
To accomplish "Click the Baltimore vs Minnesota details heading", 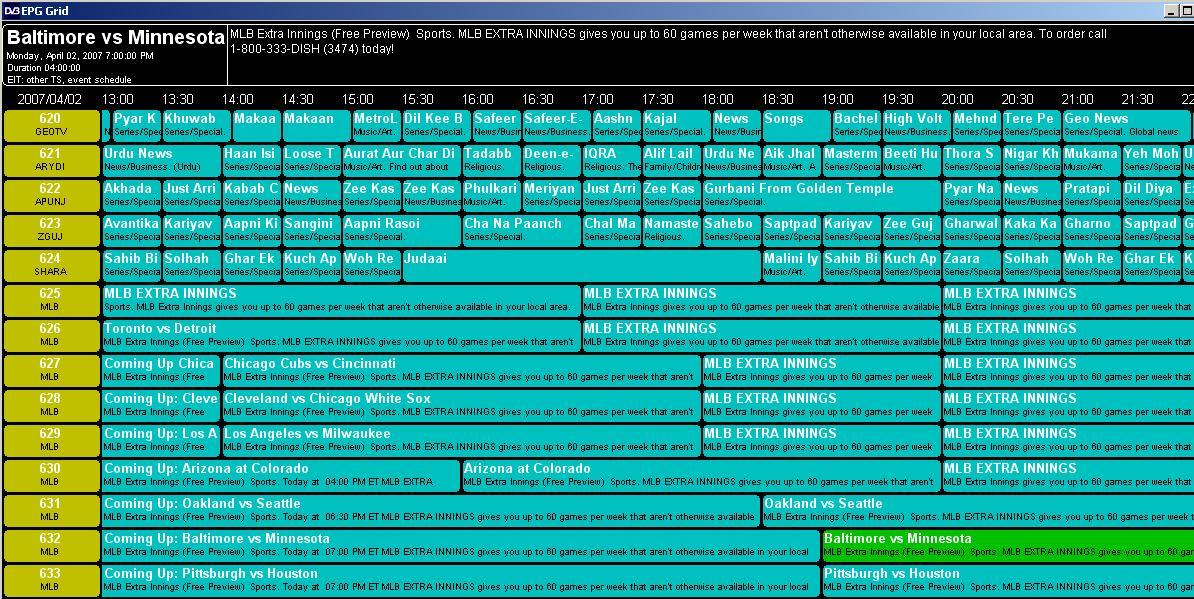I will coord(116,37).
